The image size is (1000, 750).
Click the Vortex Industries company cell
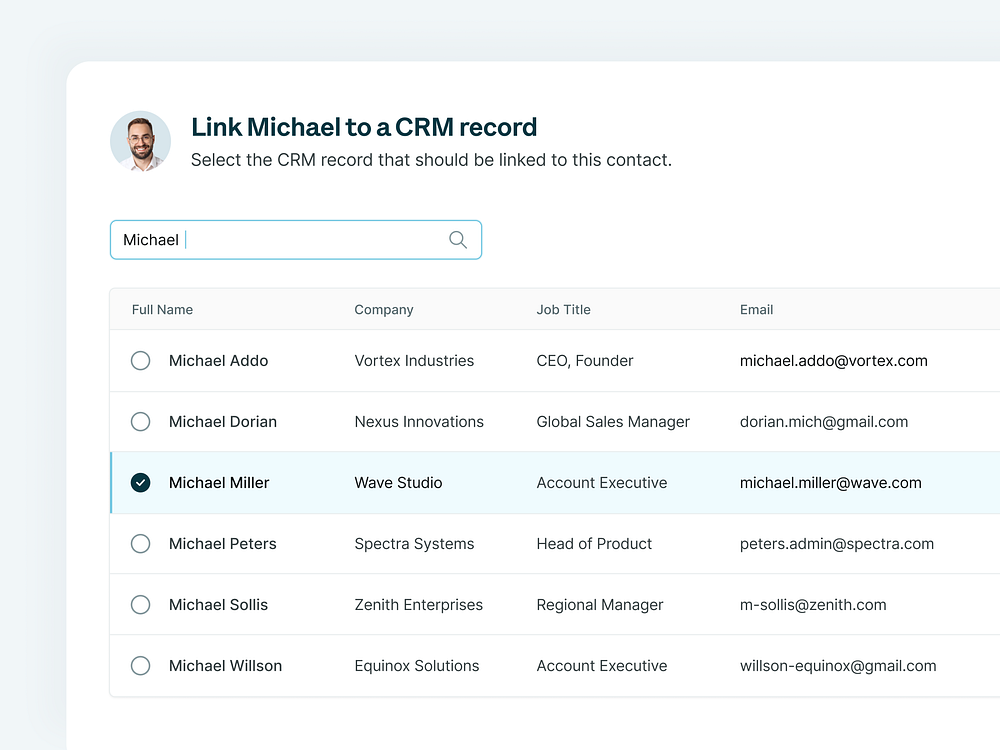coord(414,361)
